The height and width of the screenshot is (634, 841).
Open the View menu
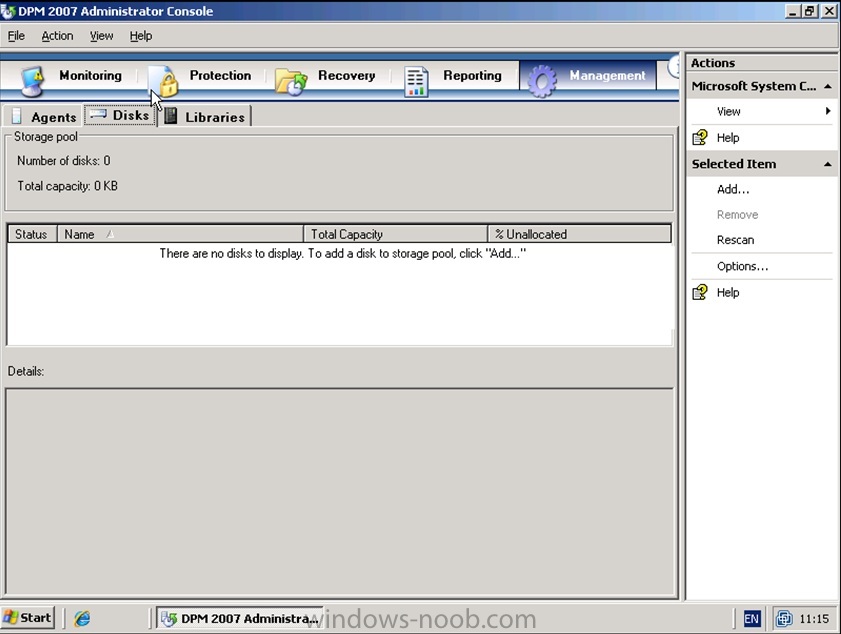coord(101,36)
